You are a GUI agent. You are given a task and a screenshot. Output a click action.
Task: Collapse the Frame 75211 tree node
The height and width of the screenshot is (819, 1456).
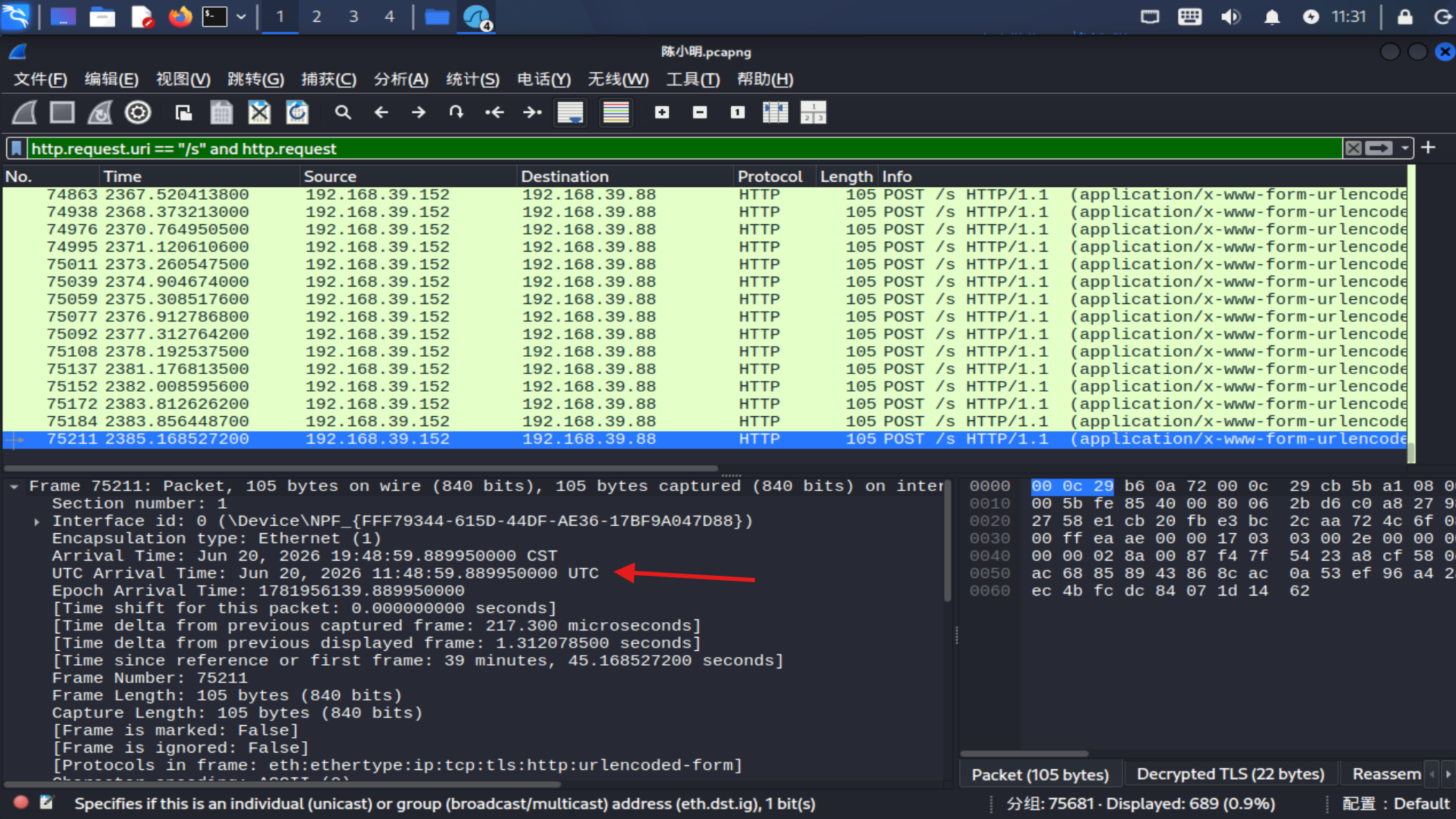14,486
